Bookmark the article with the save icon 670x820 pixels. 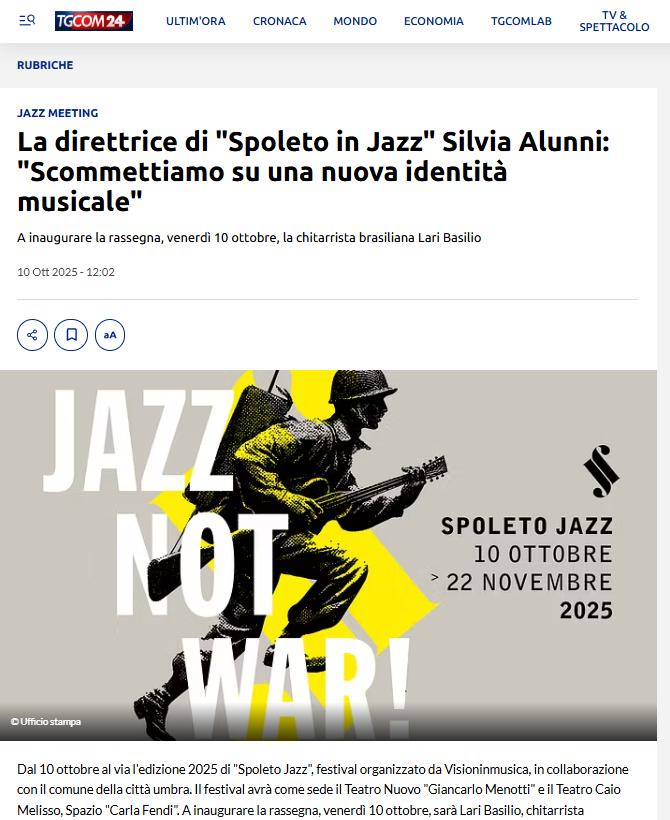71,335
